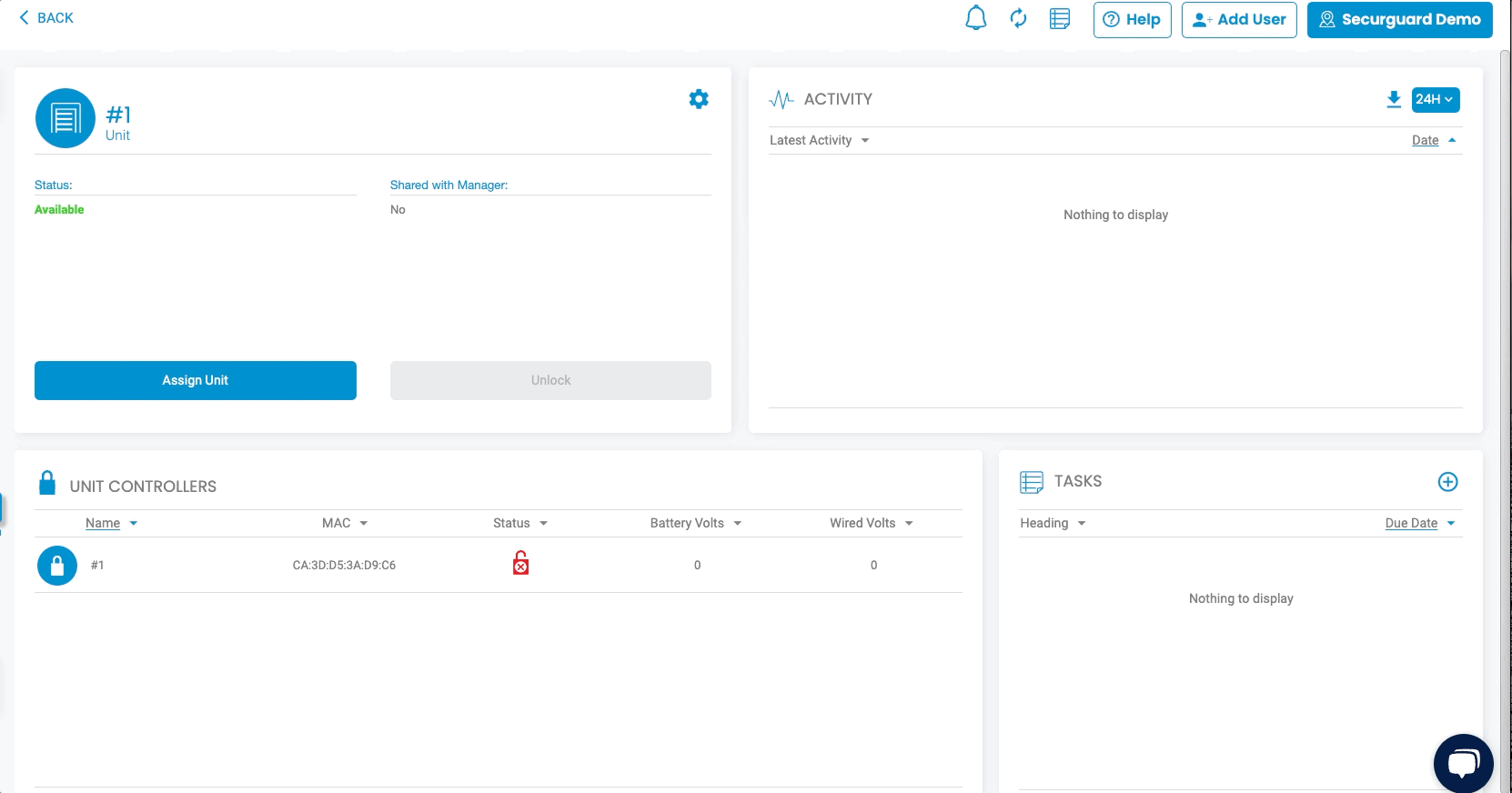The width and height of the screenshot is (1512, 793).
Task: Open the 24H time range dropdown
Action: coord(1435,99)
